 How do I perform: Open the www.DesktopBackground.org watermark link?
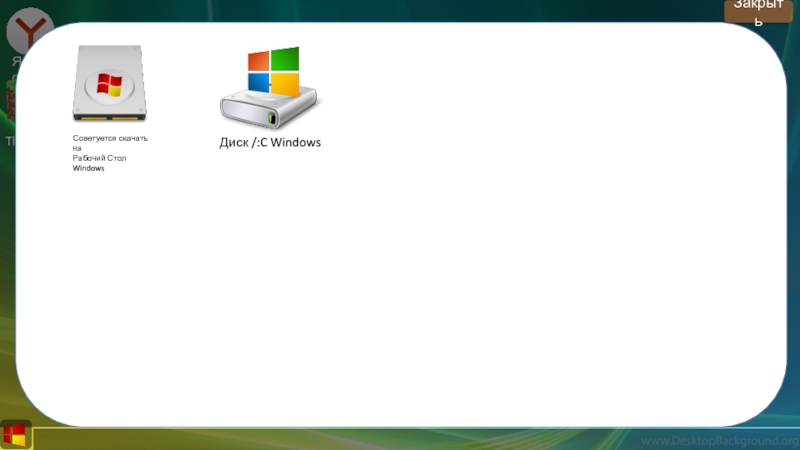[x=719, y=441]
